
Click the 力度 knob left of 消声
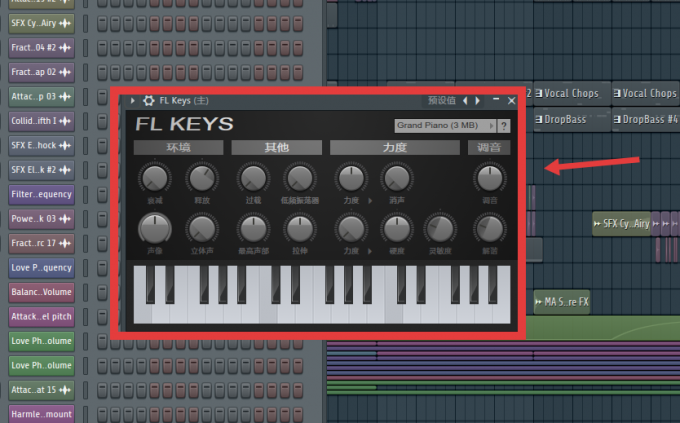(x=351, y=178)
